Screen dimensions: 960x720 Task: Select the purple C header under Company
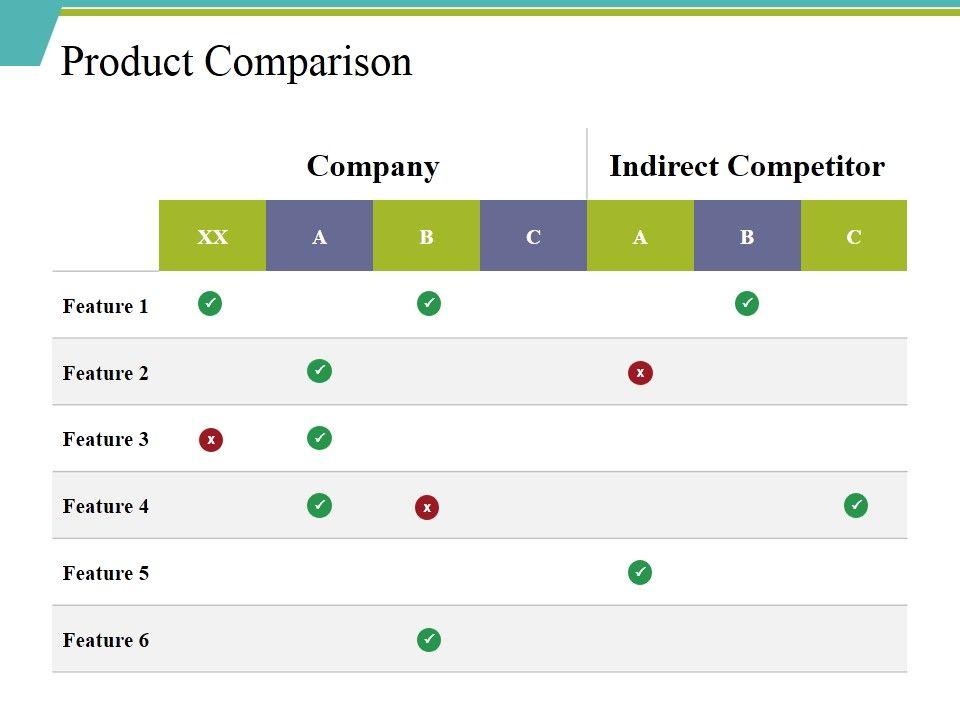tap(533, 236)
